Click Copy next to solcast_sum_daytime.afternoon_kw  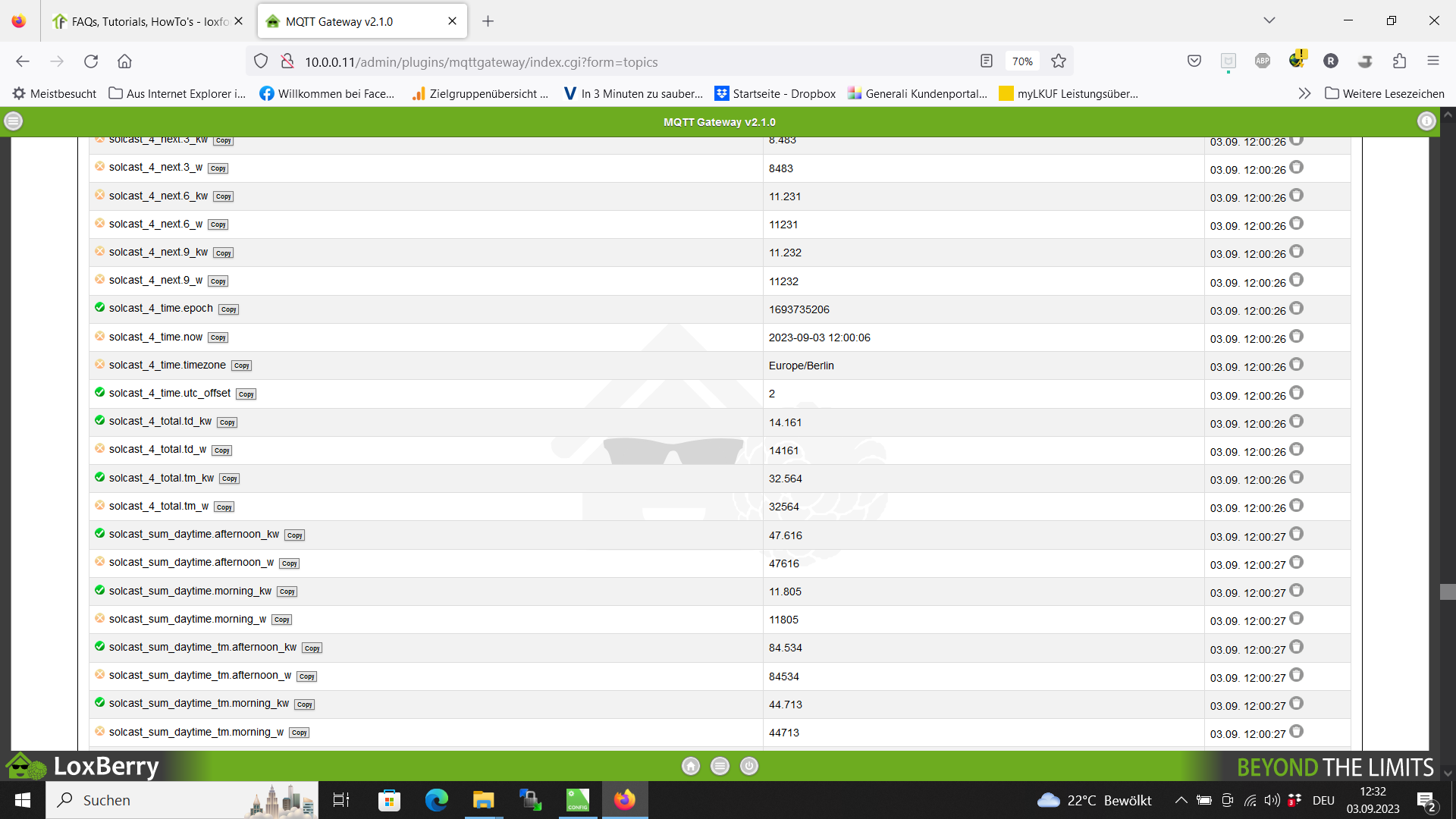(x=294, y=535)
